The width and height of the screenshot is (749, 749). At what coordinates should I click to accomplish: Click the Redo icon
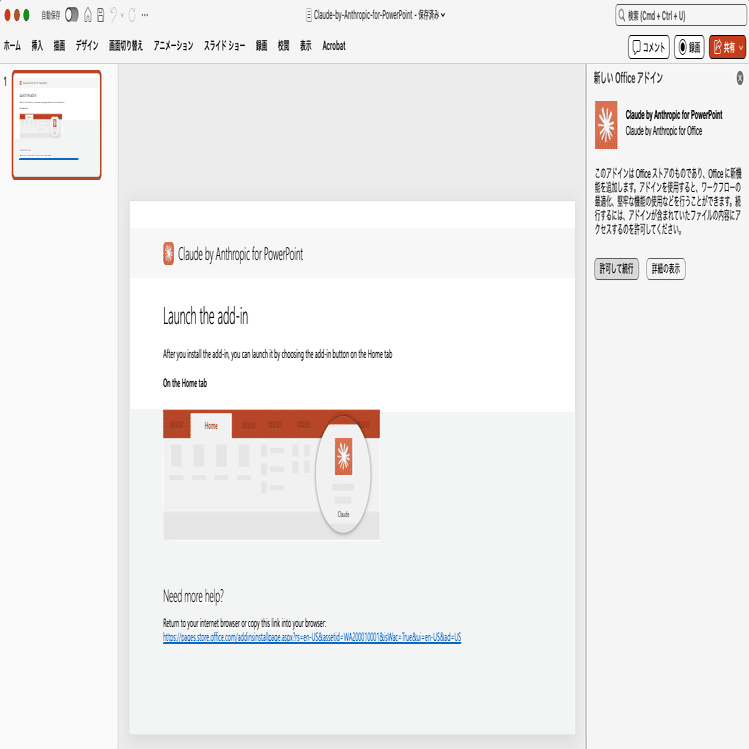pos(132,15)
